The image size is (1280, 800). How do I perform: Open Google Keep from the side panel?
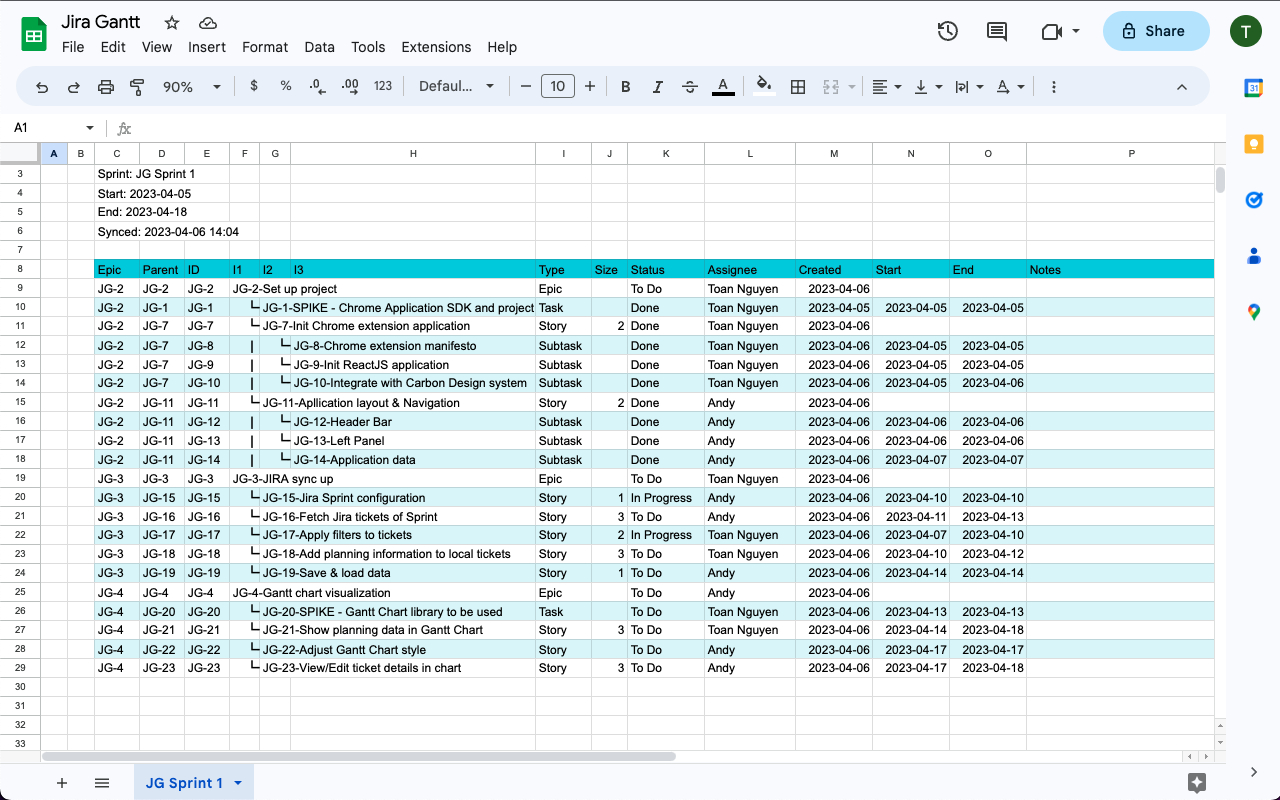pyautogui.click(x=1254, y=144)
